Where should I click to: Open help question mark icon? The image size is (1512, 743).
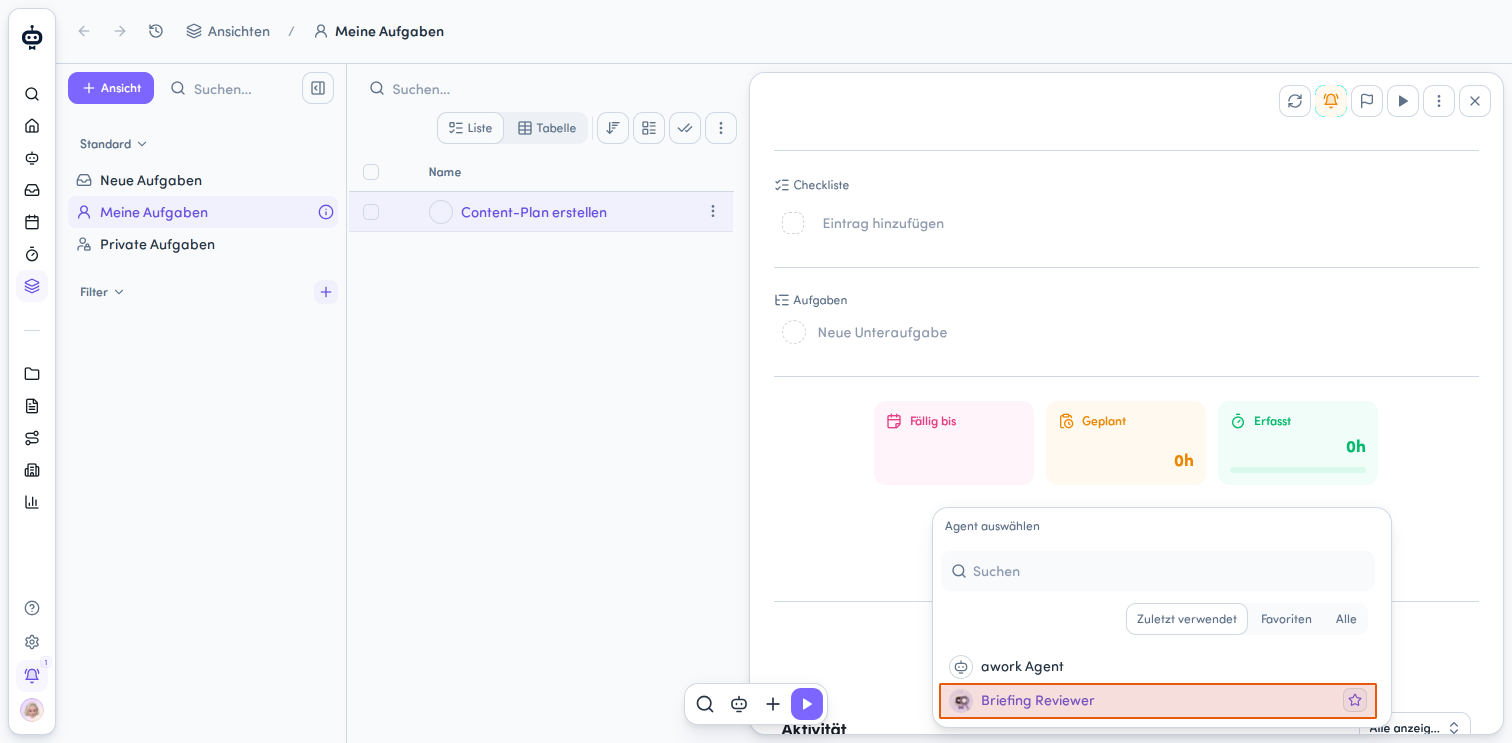tap(32, 608)
